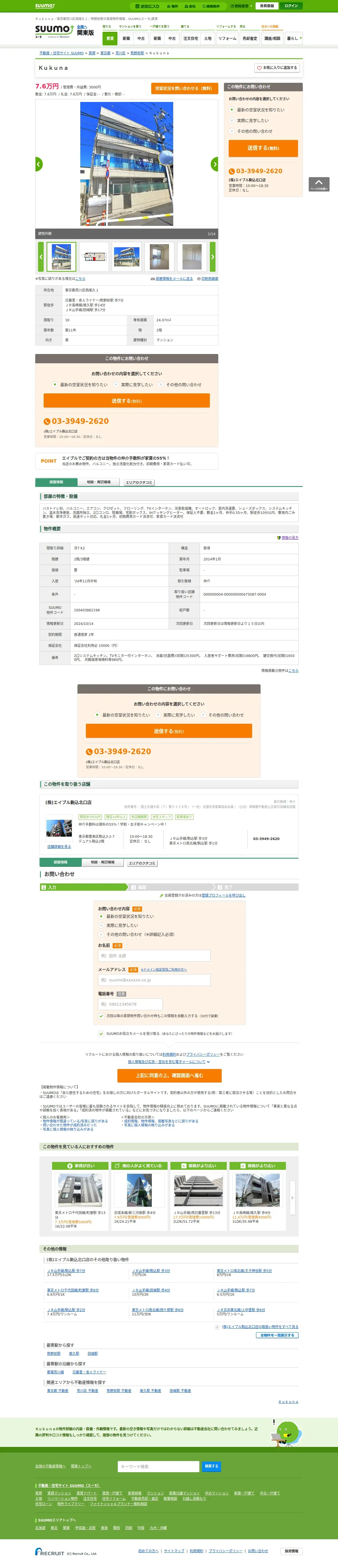The height and width of the screenshot is (1568, 338).
Task: Select その他の問い合わせ（※詳細記入必須） radio
Action: [x=101, y=934]
